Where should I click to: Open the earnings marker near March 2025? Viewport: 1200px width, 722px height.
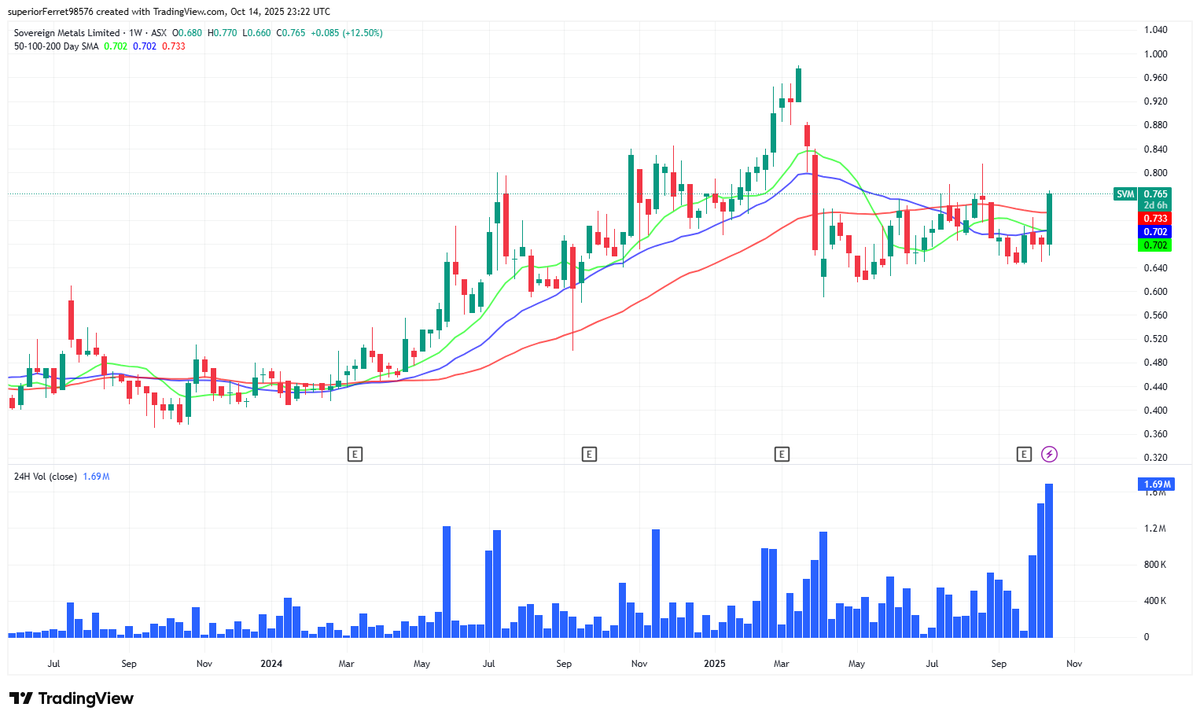pos(782,453)
